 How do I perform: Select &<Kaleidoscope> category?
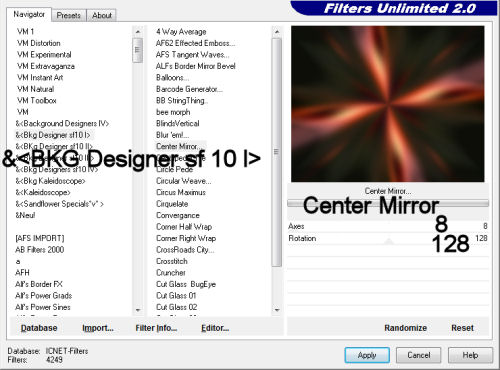coord(43,192)
